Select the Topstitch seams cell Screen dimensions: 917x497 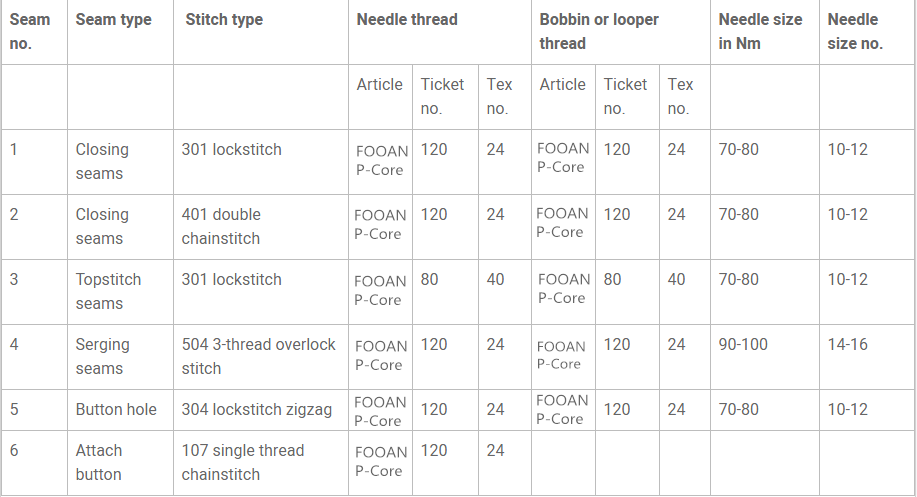pyautogui.click(x=120, y=292)
